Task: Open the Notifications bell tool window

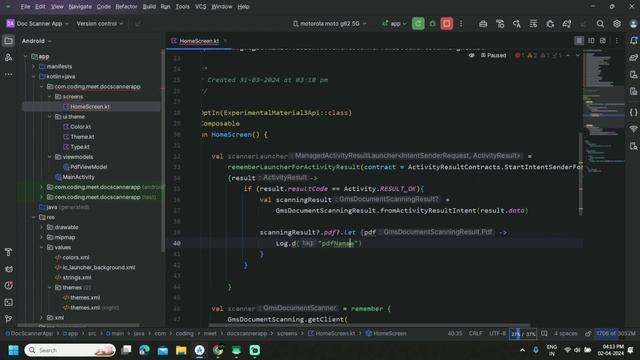Action: click(633, 41)
